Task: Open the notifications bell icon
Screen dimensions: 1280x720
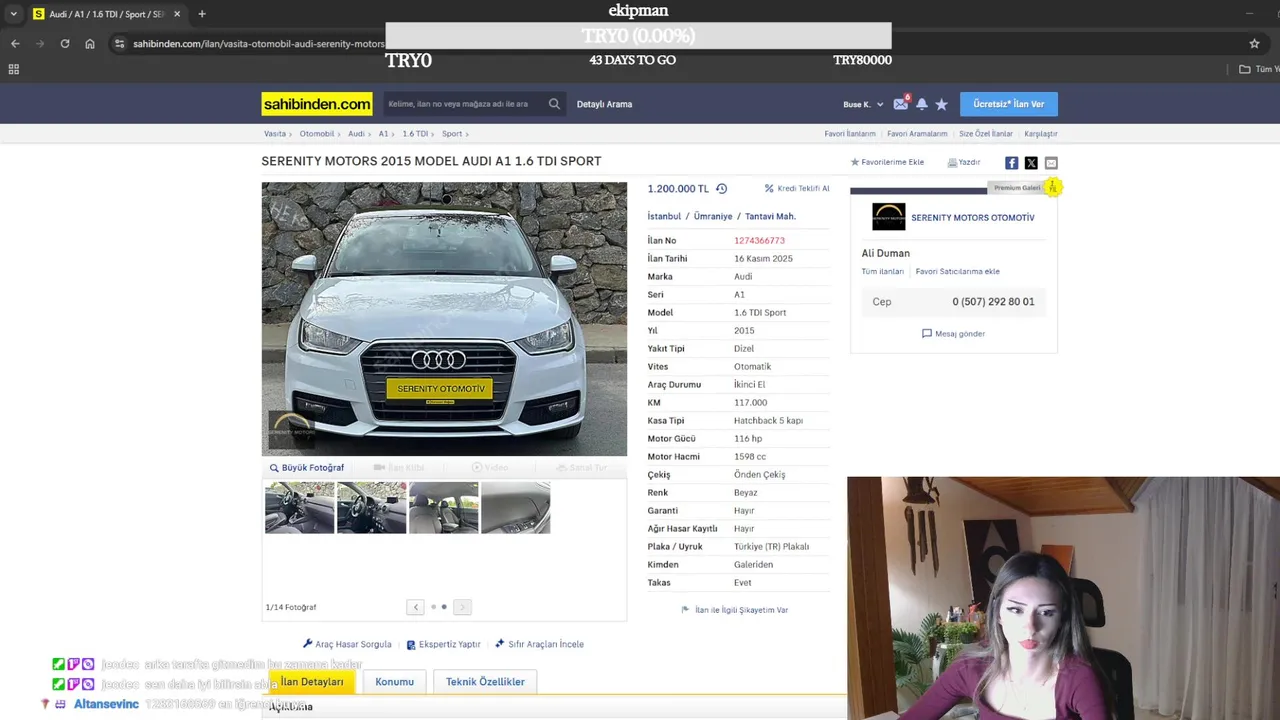Action: (x=922, y=104)
